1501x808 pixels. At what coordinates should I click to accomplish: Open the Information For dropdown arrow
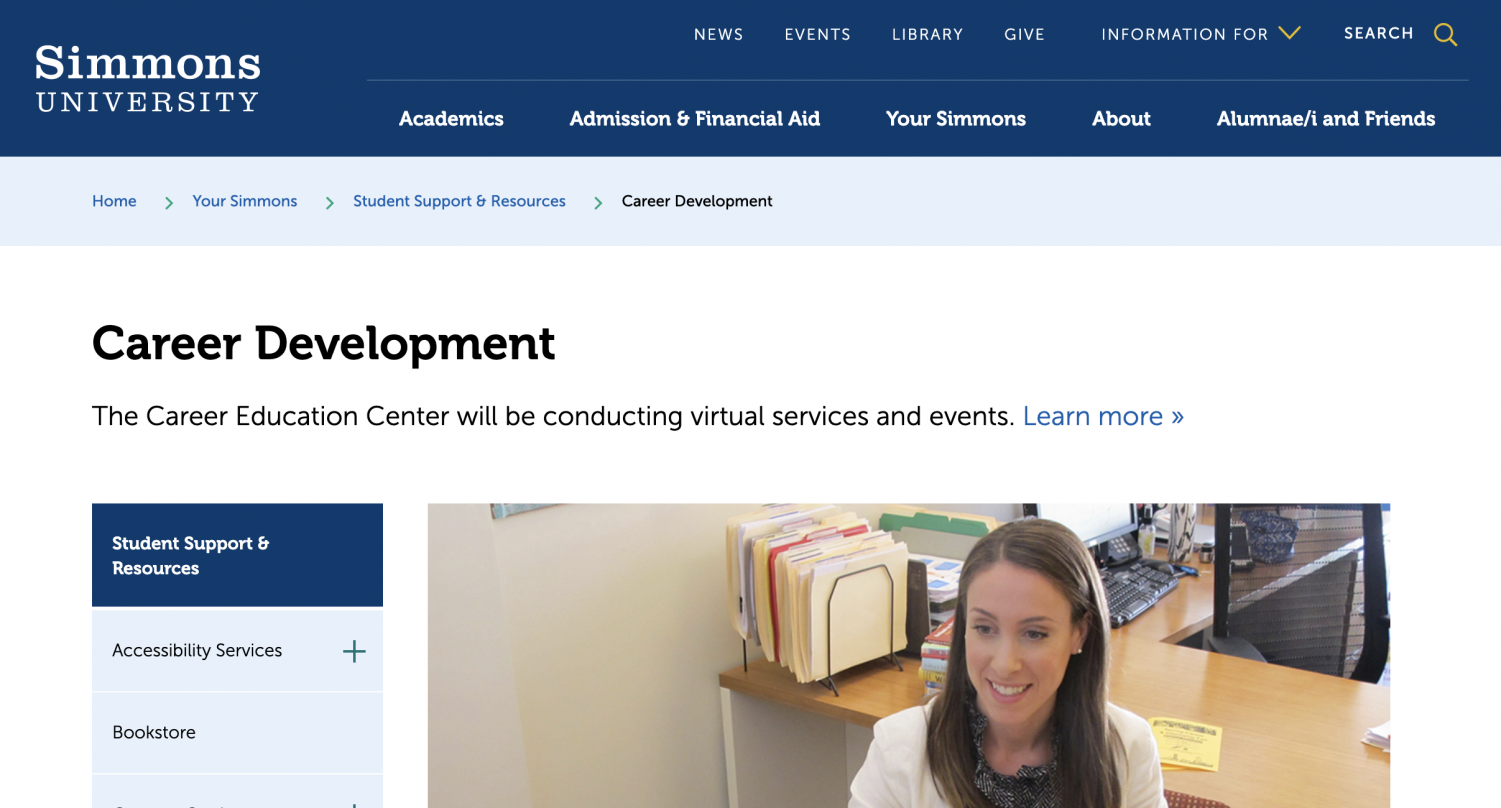(x=1289, y=33)
